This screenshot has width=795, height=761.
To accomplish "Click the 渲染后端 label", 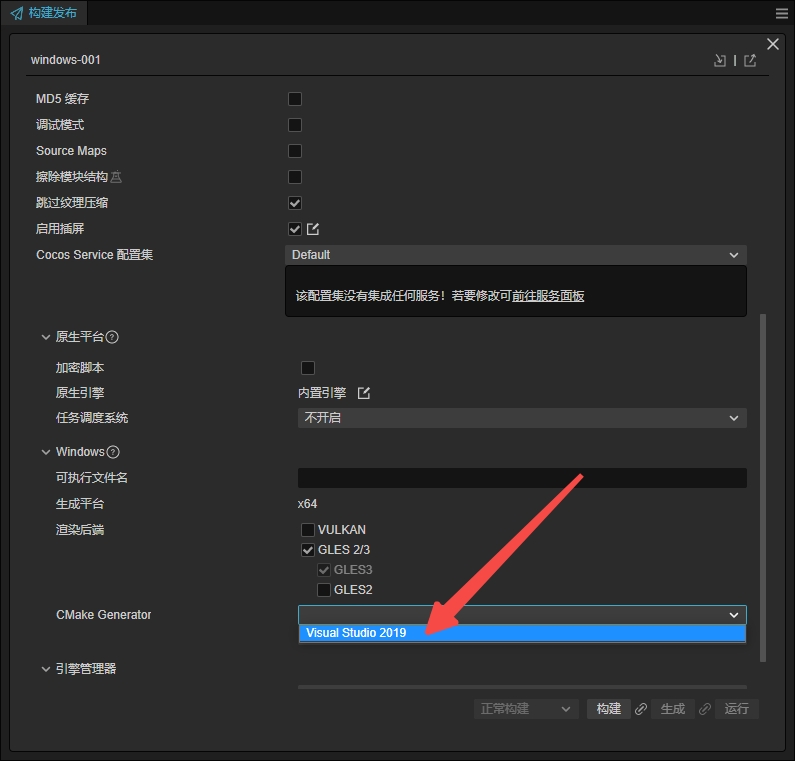I will pos(80,530).
